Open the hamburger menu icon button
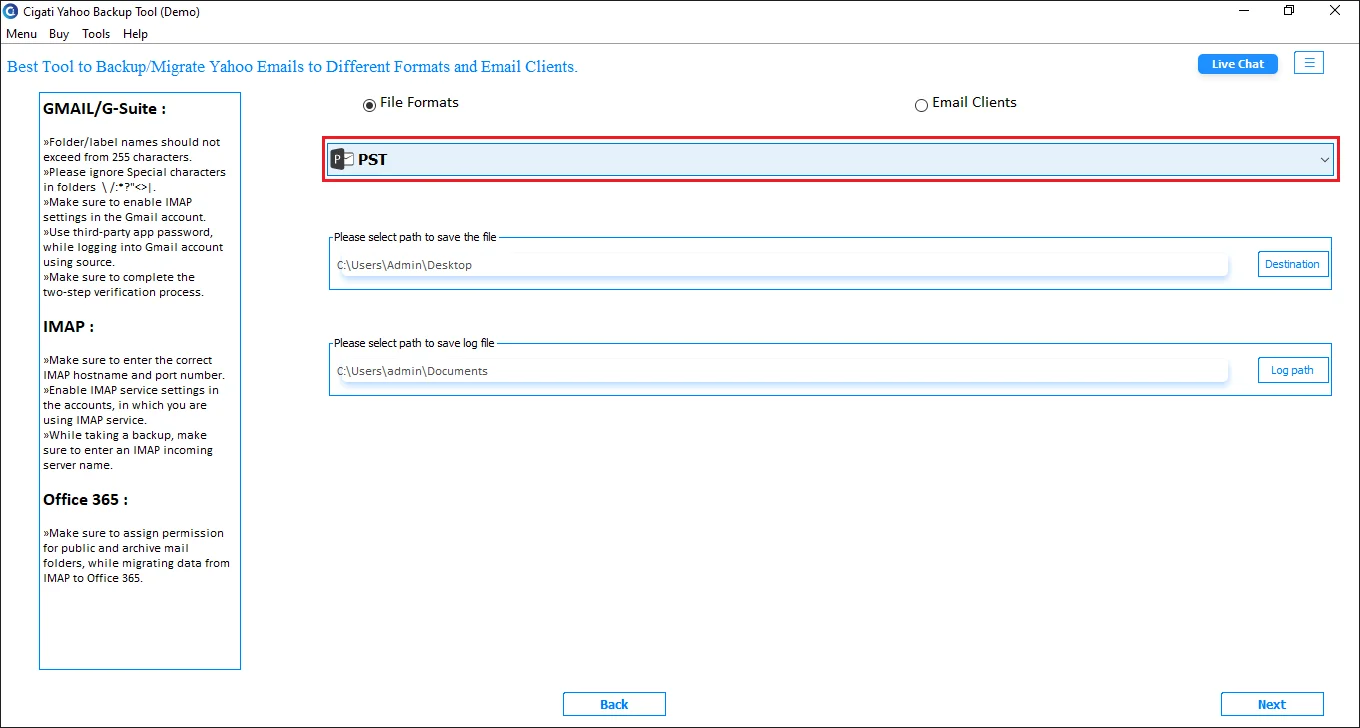Screen dimensions: 1360x728 [x=1309, y=63]
